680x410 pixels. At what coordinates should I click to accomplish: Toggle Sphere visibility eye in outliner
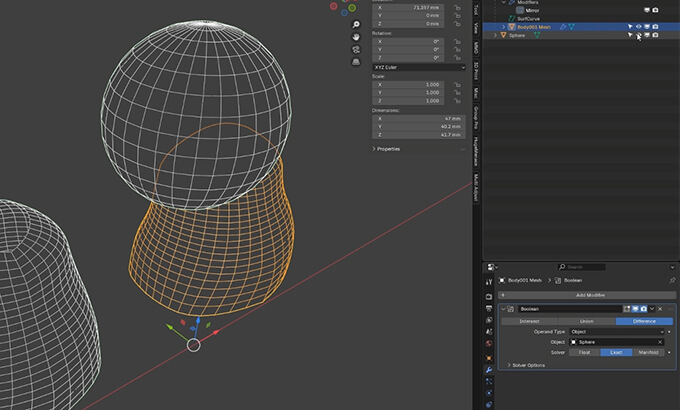pos(638,35)
